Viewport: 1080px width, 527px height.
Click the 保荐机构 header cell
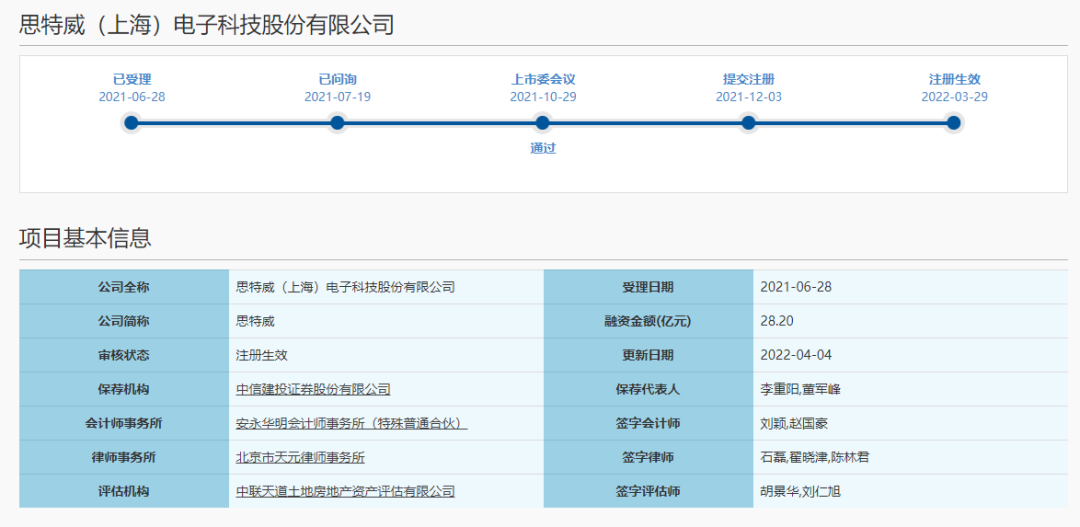click(x=124, y=389)
